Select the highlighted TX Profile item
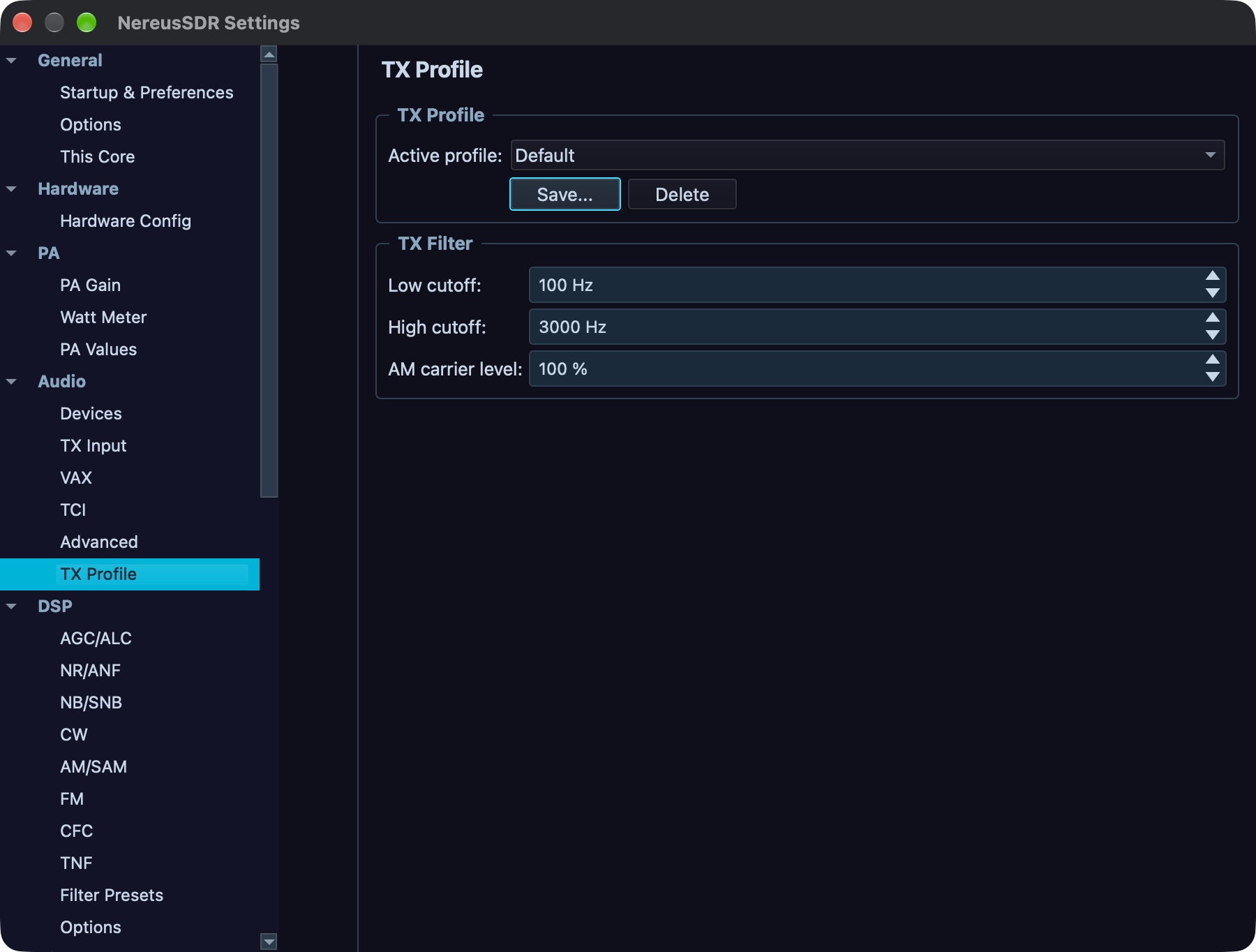 tap(130, 574)
